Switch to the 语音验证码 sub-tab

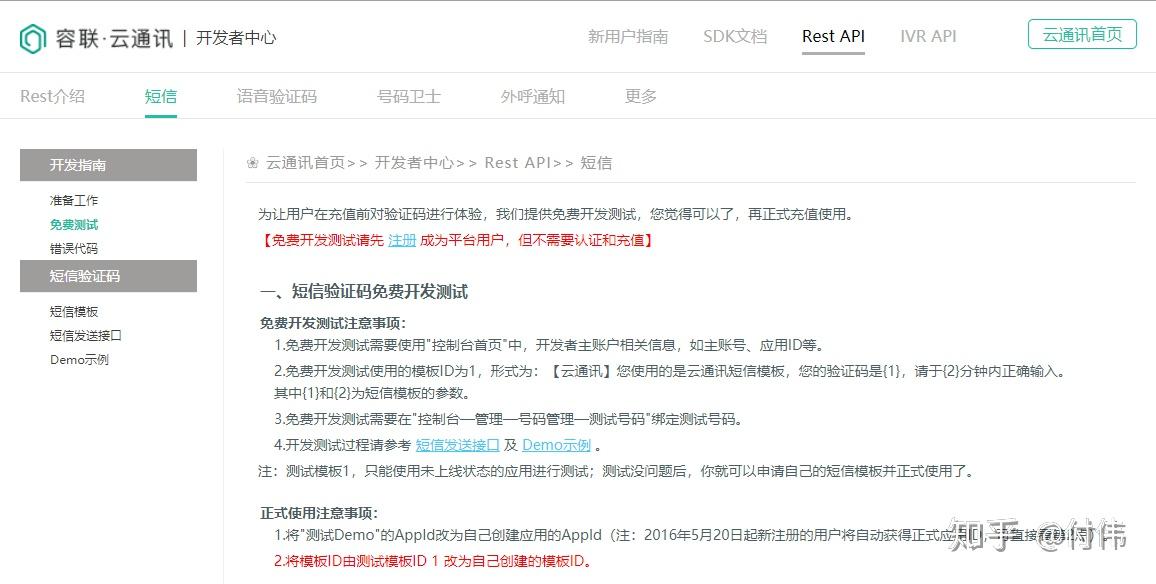[276, 97]
